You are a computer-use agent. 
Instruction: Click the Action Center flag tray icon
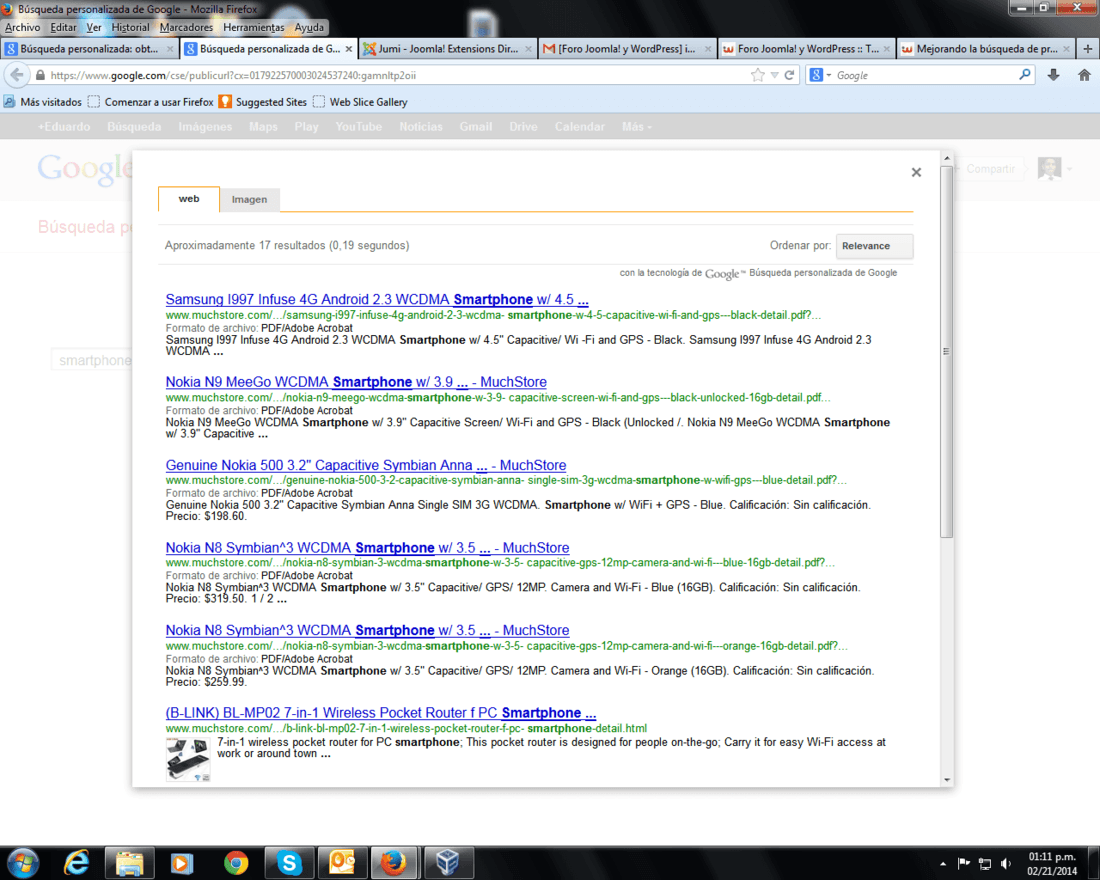click(964, 863)
